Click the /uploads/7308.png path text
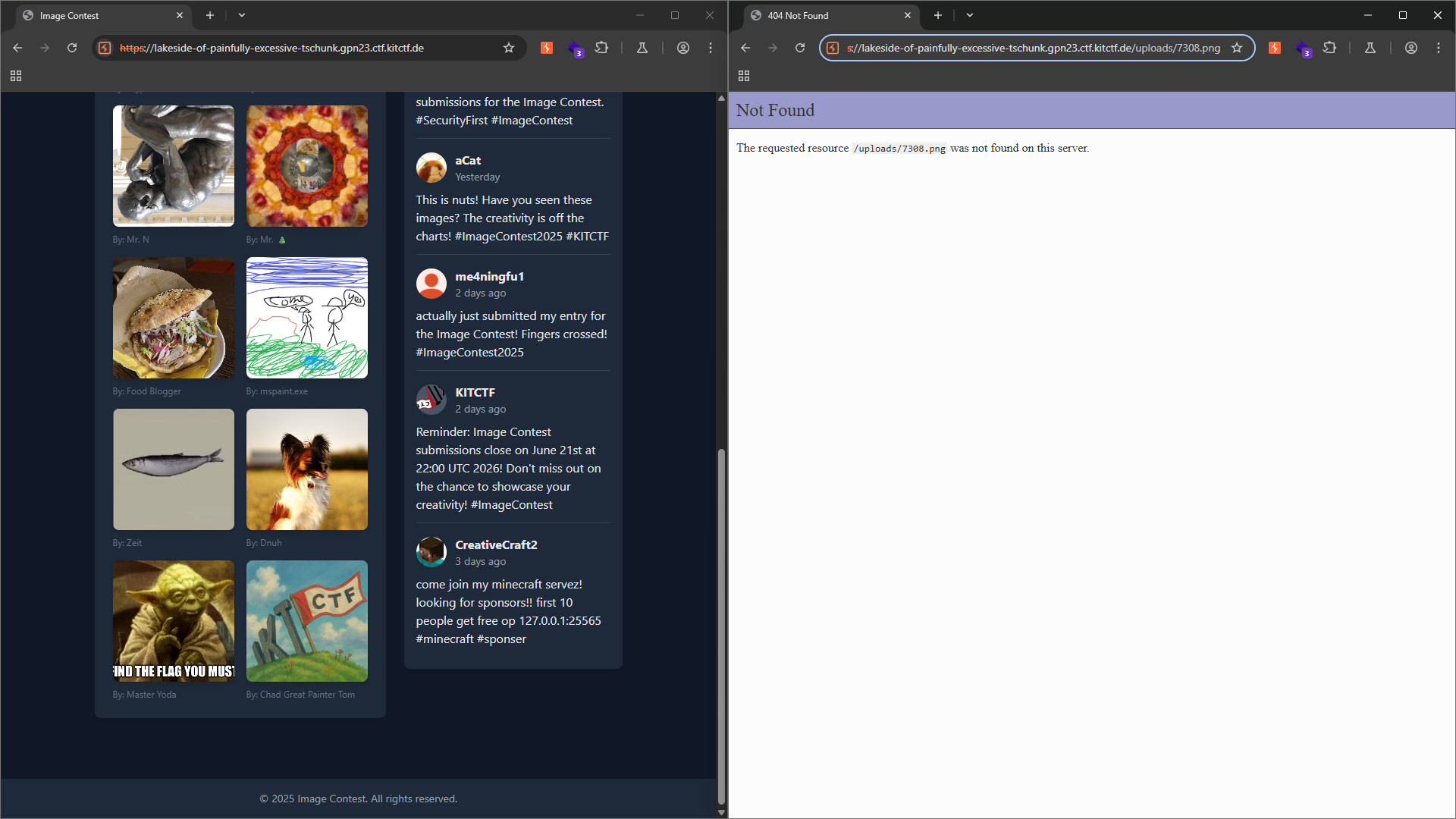Viewport: 1456px width, 819px height. [x=899, y=149]
